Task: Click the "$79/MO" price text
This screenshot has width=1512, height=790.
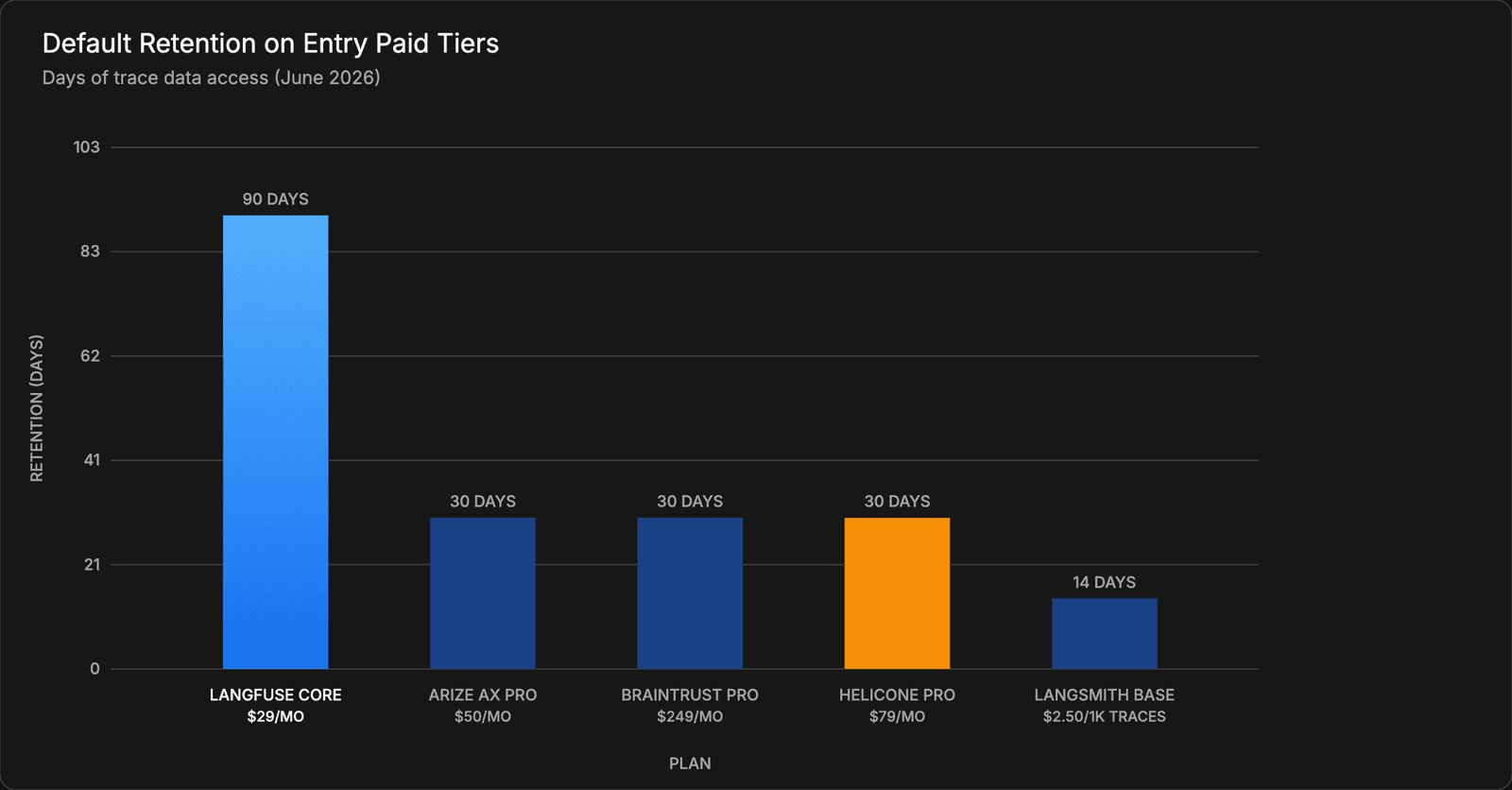Action: [897, 716]
